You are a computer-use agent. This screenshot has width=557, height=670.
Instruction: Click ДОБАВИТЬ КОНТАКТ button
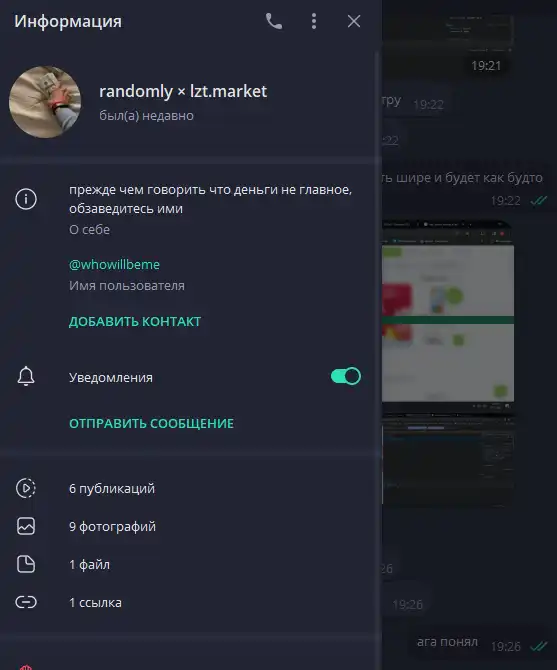(x=135, y=321)
